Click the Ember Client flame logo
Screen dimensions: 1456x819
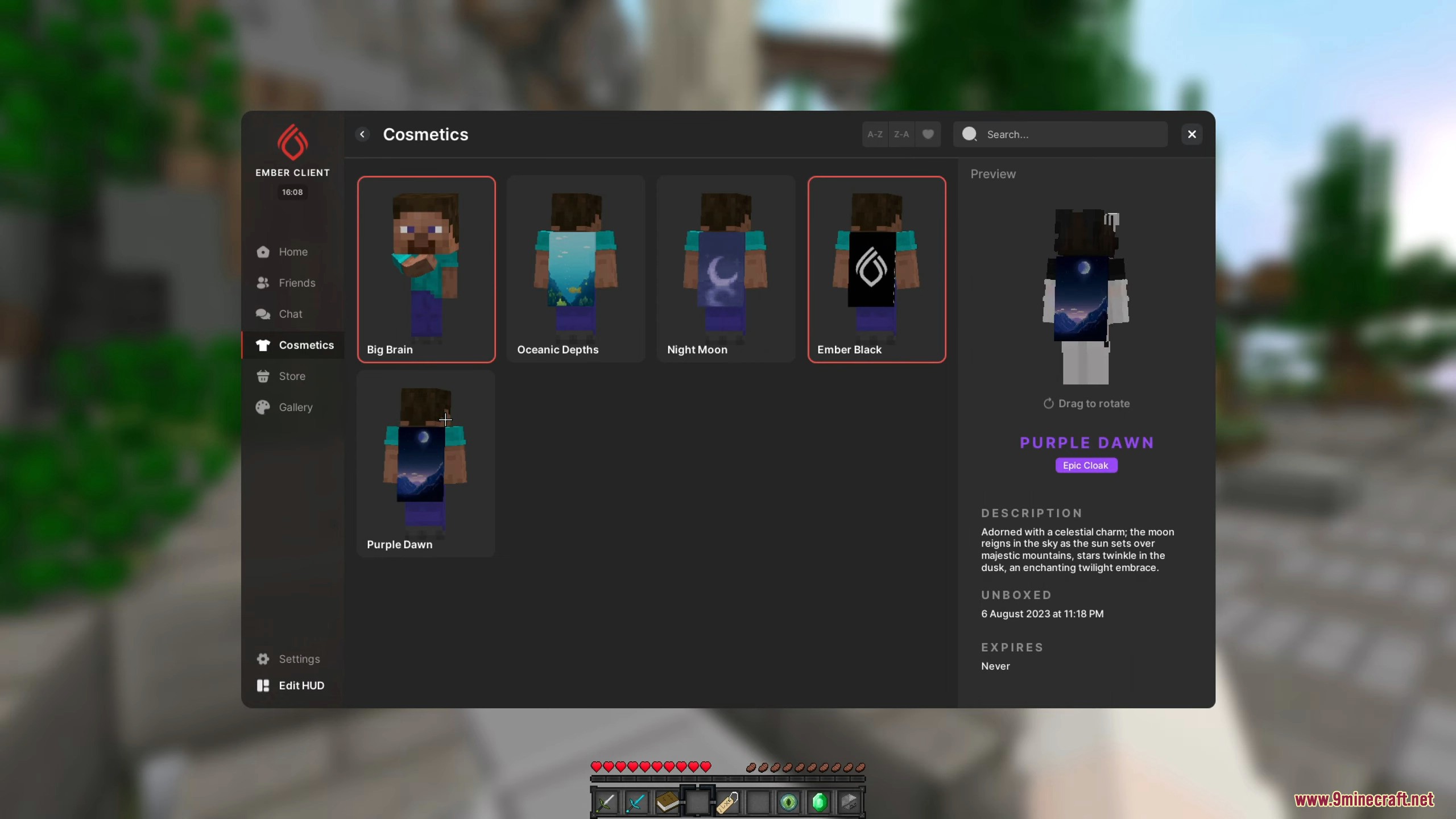293,142
